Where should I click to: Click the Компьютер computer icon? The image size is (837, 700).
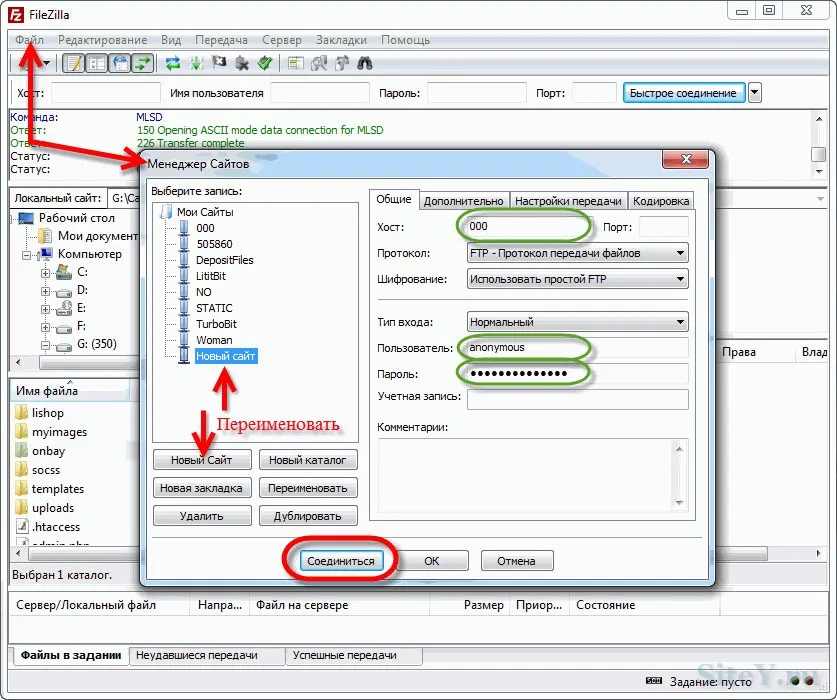tap(45, 254)
